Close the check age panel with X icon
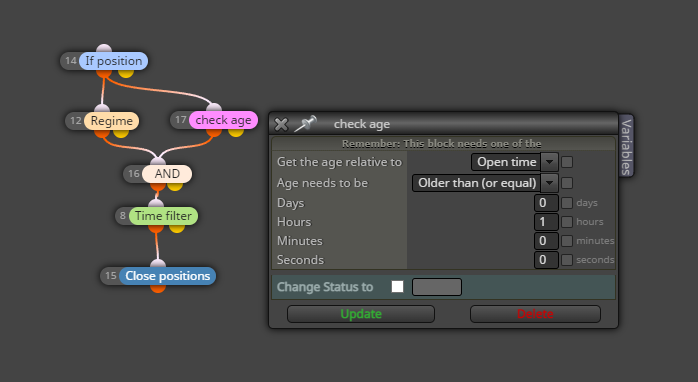This screenshot has height=382, width=698. pyautogui.click(x=281, y=124)
